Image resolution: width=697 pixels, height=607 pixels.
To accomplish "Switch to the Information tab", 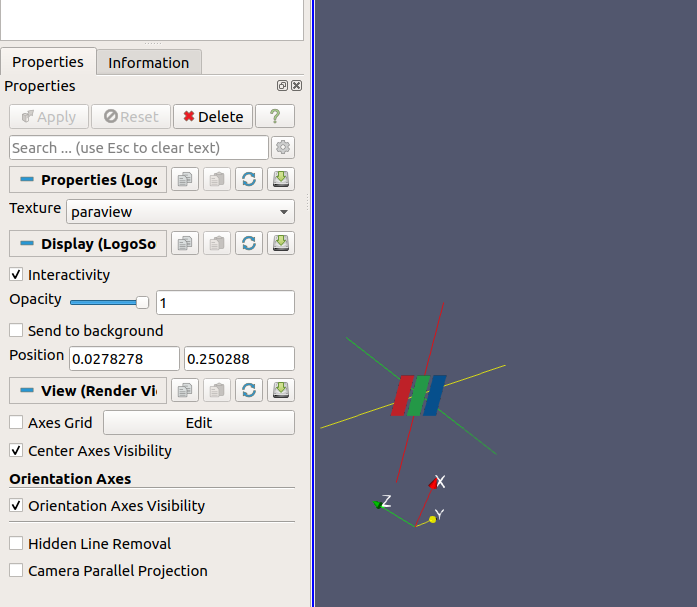I will pos(149,62).
